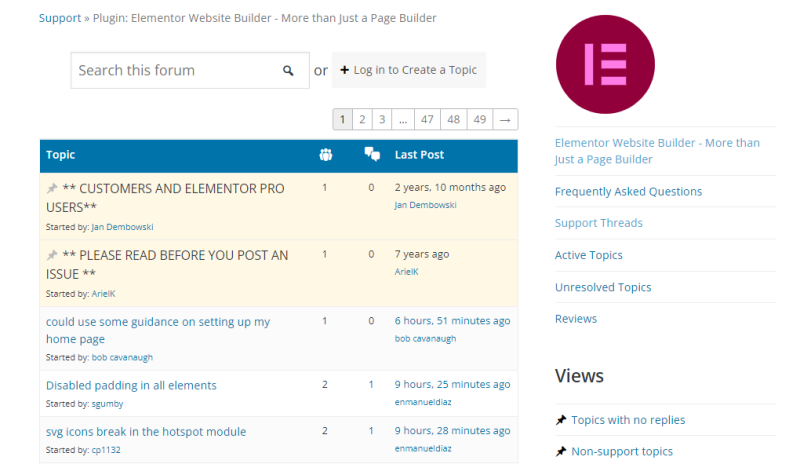Open Support Threads sidebar link
800x464 pixels.
(599, 223)
